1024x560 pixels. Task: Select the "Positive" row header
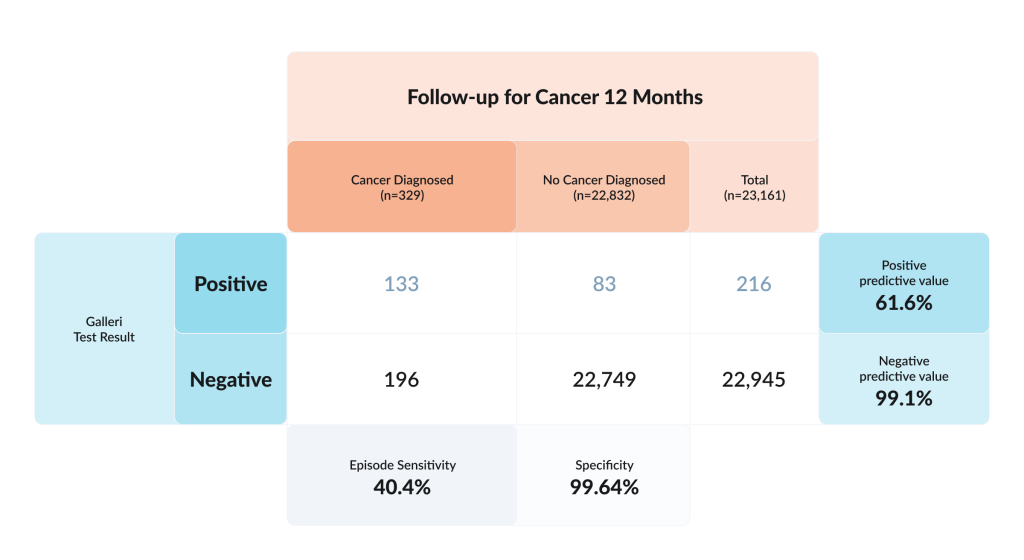click(231, 284)
